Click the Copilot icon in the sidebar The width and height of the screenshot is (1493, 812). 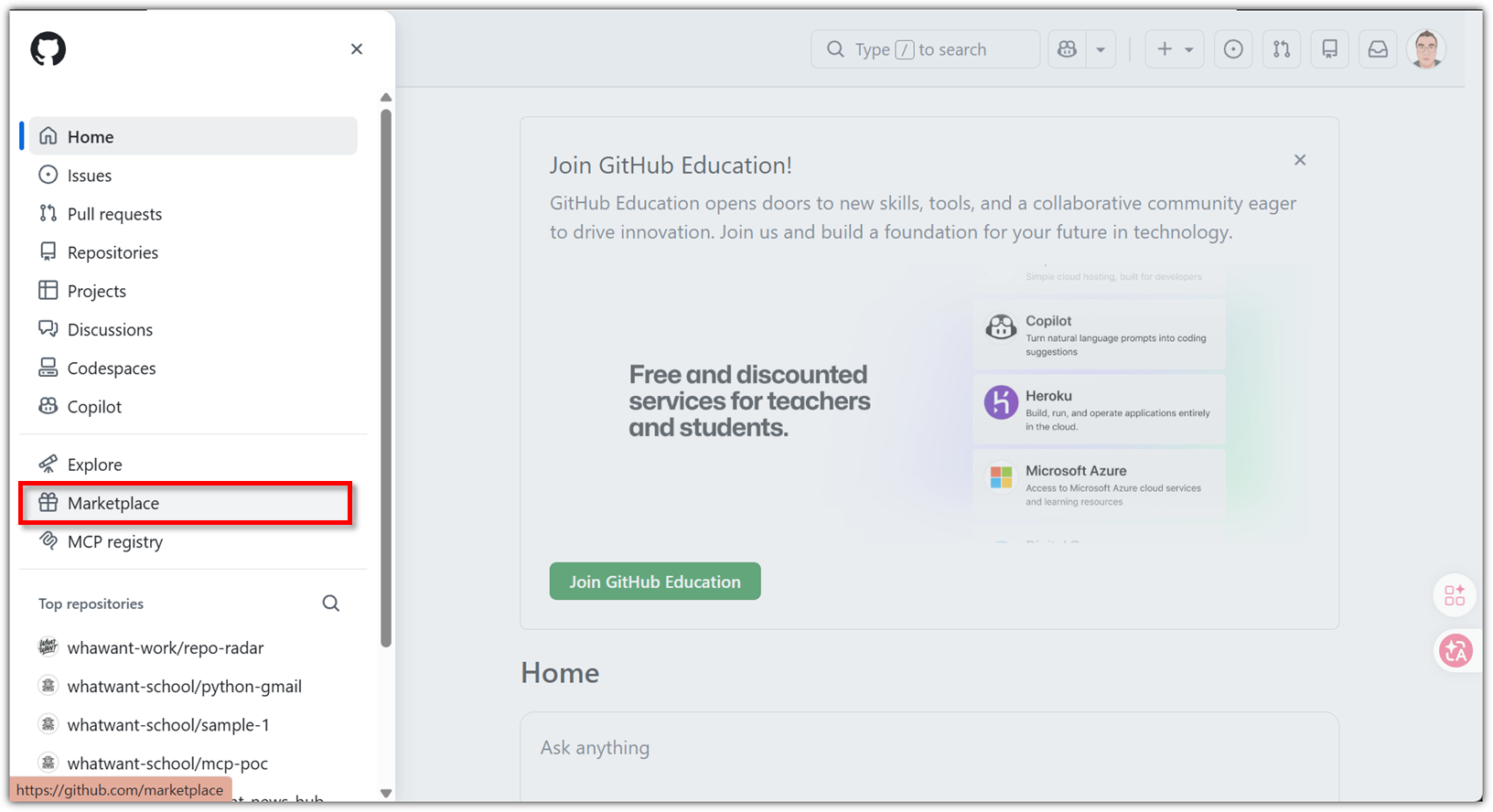[x=48, y=405]
